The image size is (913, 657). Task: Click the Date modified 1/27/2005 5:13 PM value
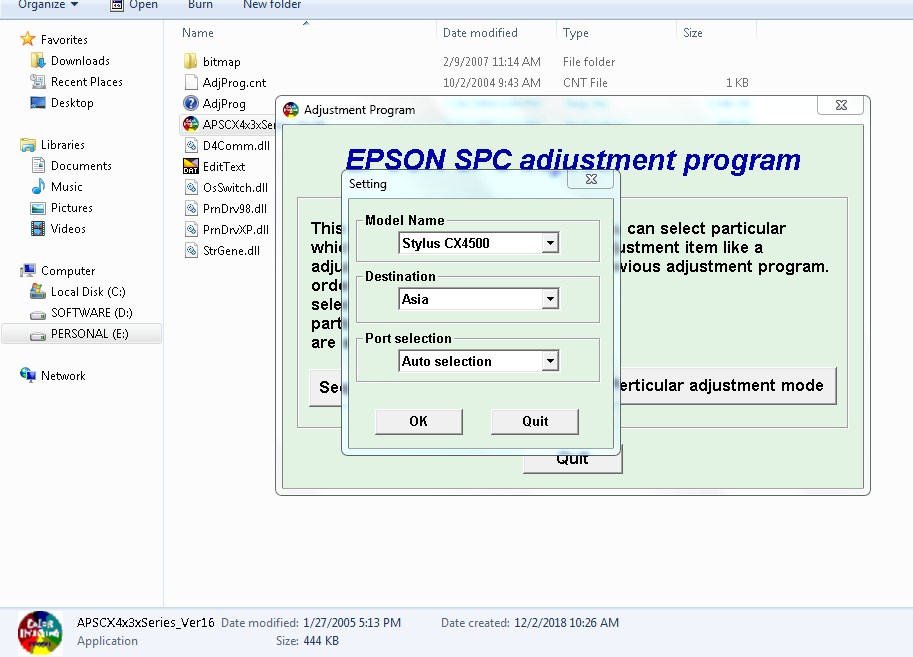pyautogui.click(x=352, y=623)
